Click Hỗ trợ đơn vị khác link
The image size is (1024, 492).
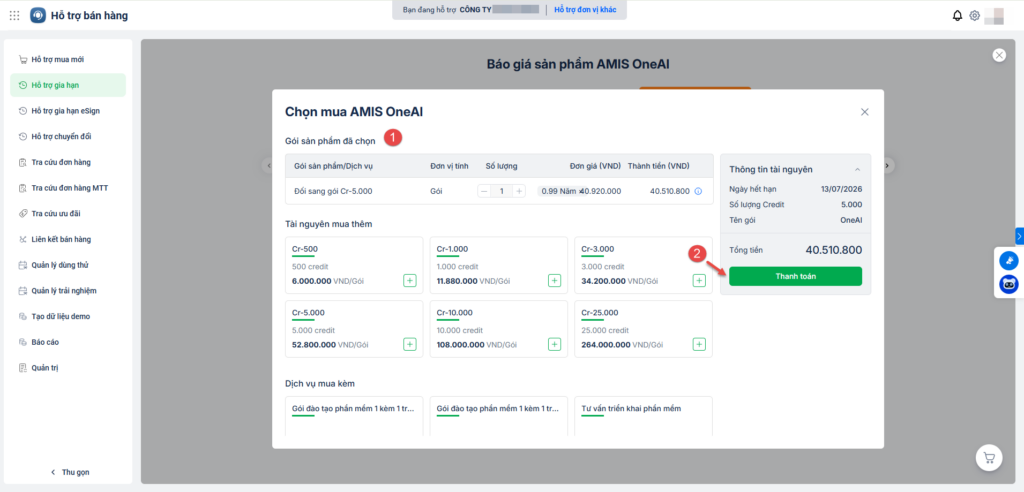point(585,10)
